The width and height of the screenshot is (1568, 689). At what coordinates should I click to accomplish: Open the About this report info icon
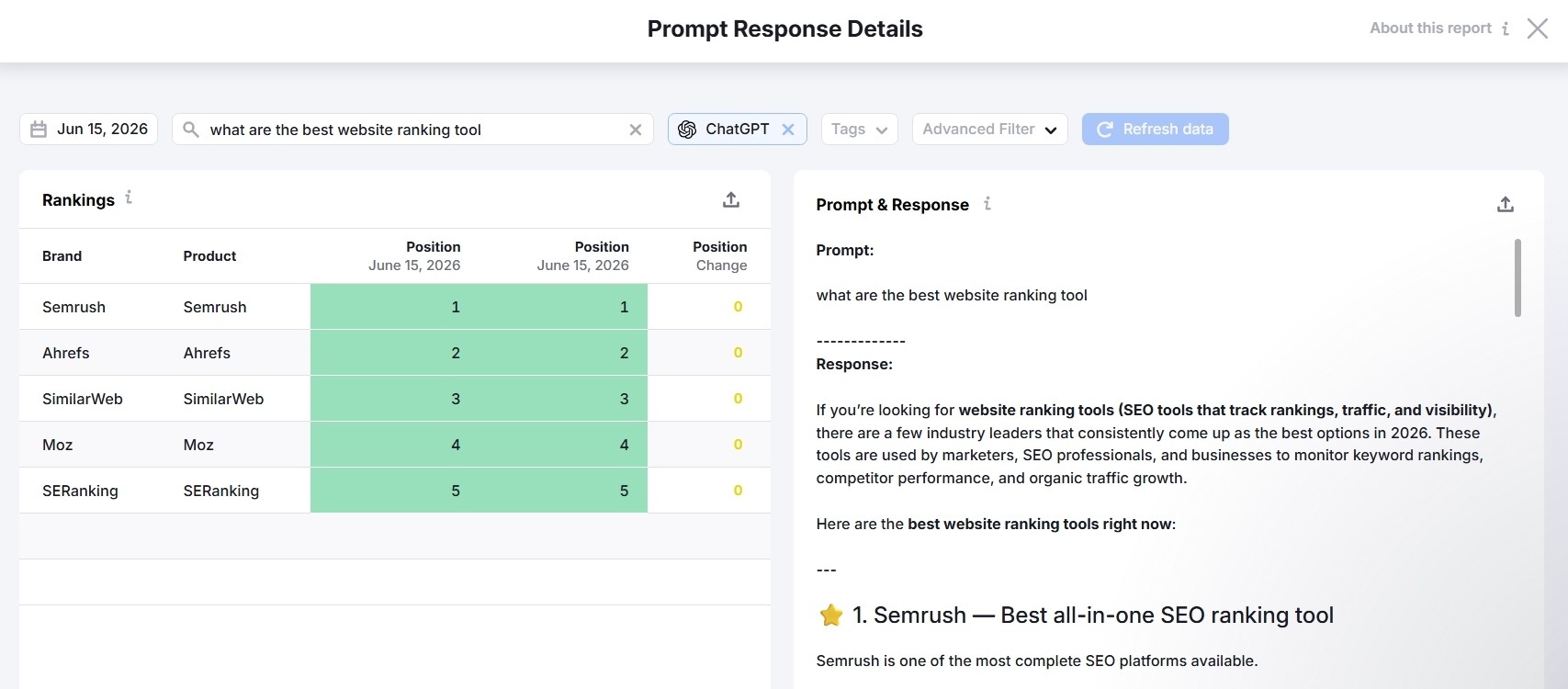pos(1505,28)
